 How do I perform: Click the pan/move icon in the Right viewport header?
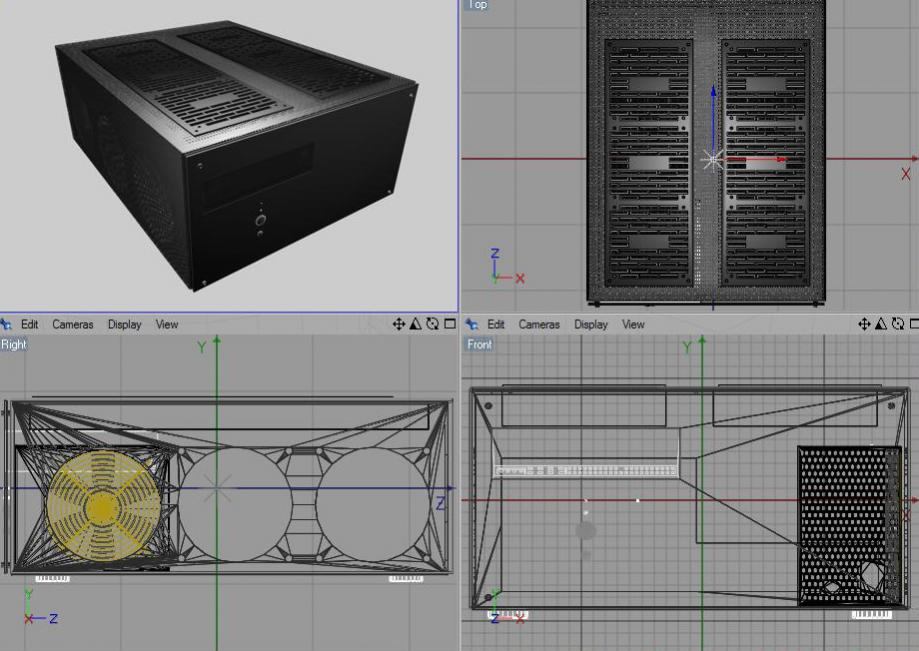point(400,324)
